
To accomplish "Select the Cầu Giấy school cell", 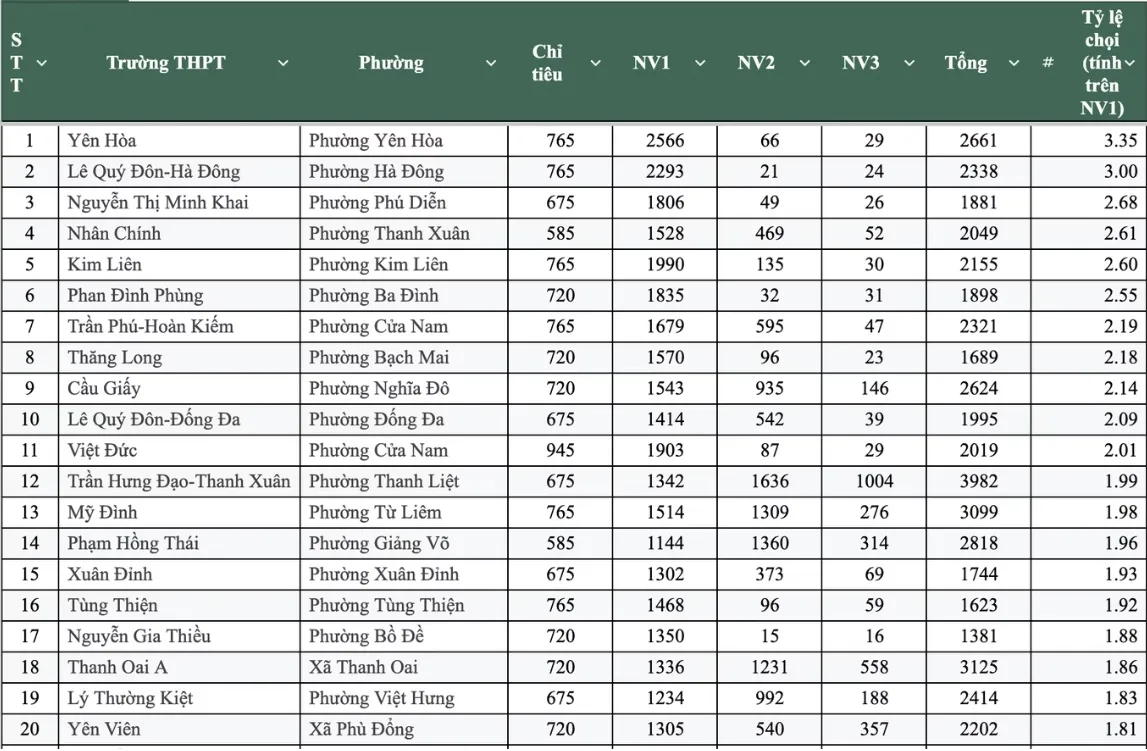I will [x=104, y=388].
